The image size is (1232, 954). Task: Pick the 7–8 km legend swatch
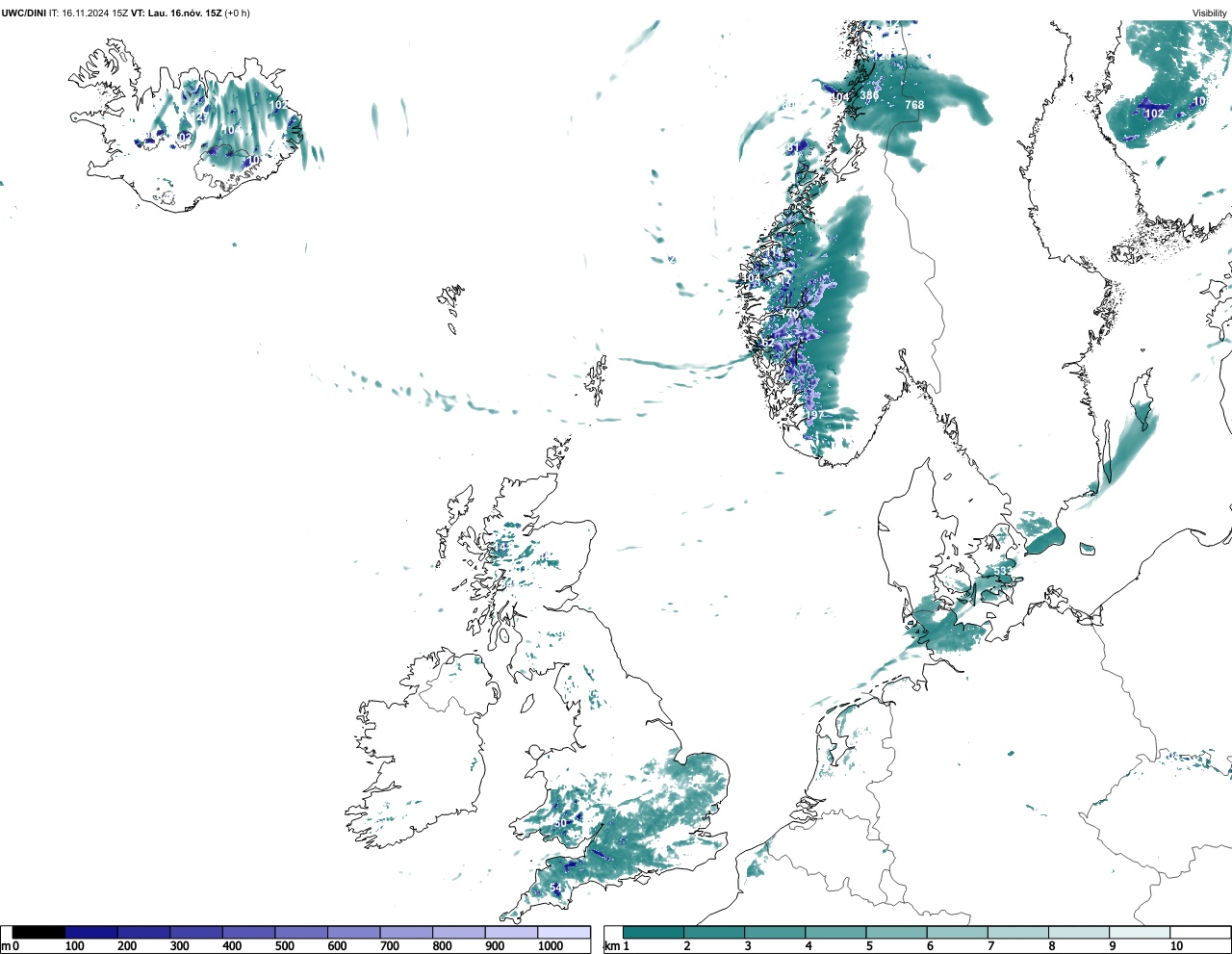1017,932
